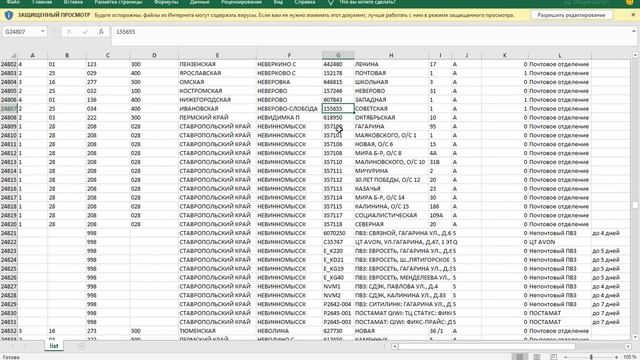Screen dimensions: 640x360
Task: Click the Enter checkmark icon in formula bar
Action: [x=85, y=31]
